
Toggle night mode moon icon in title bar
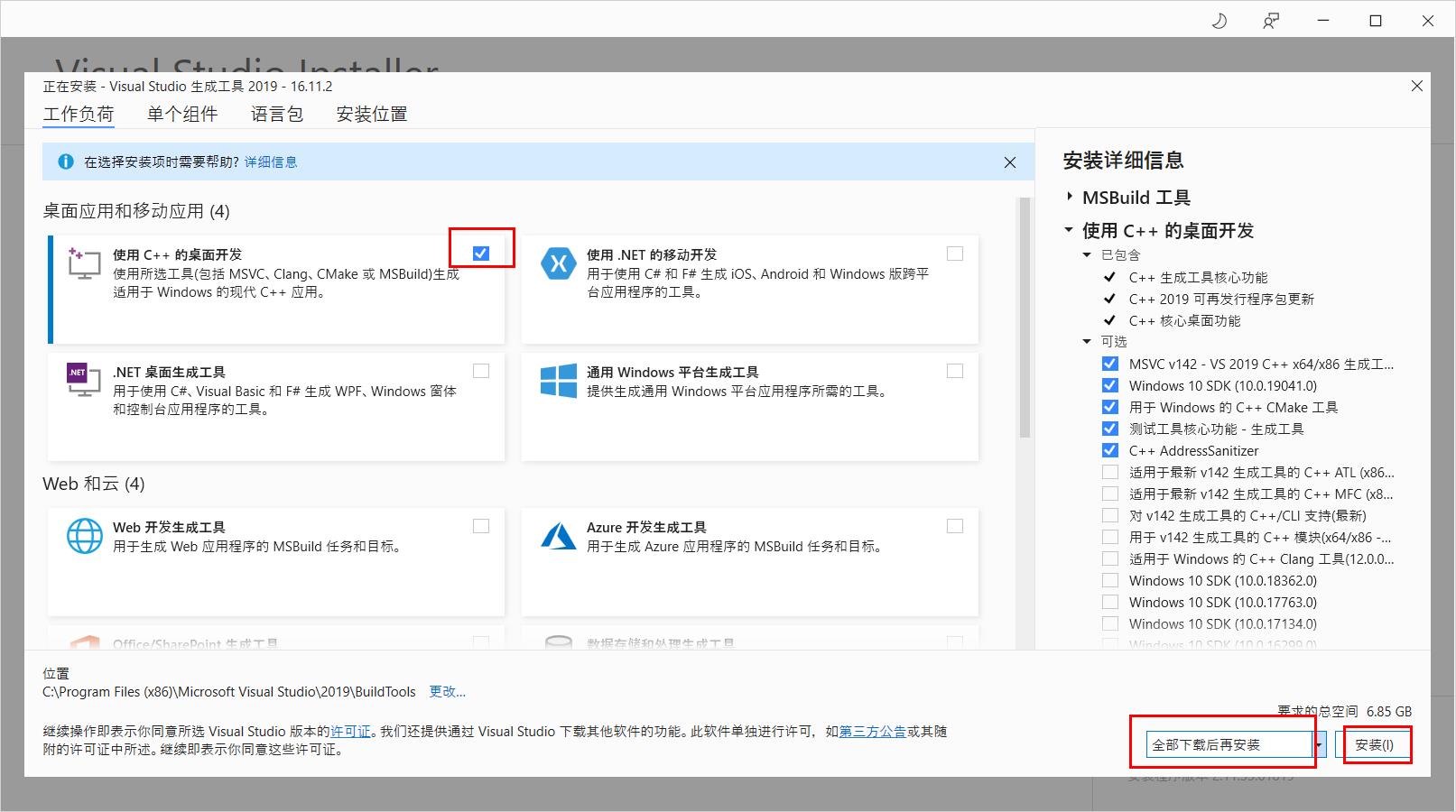[1219, 20]
